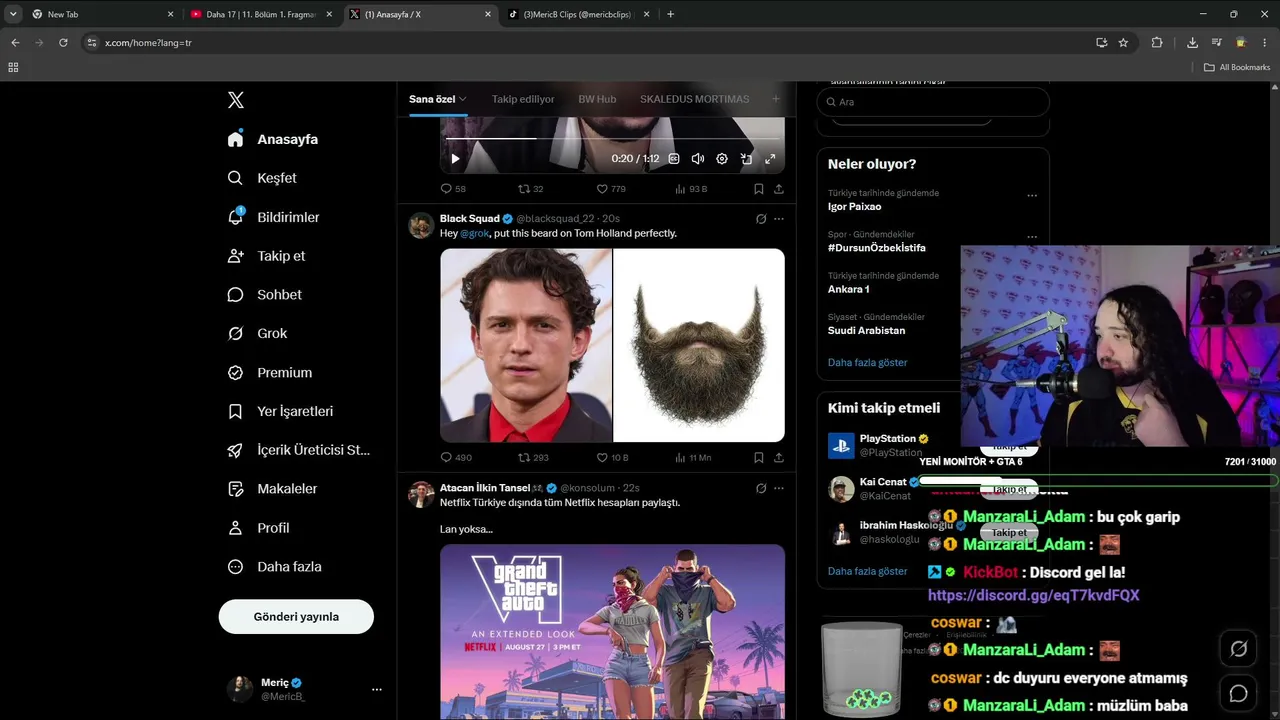The width and height of the screenshot is (1280, 720).
Task: Open Yer İşaretleri in the sidebar
Action: [x=281, y=411]
